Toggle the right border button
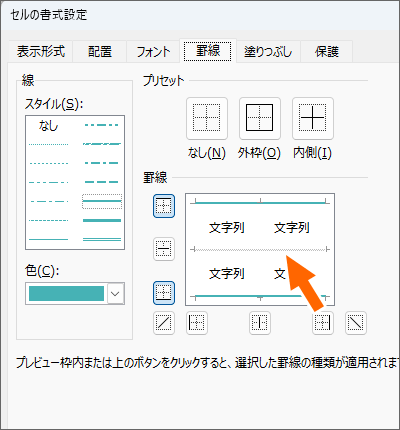The height and width of the screenshot is (430, 400). [x=323, y=323]
